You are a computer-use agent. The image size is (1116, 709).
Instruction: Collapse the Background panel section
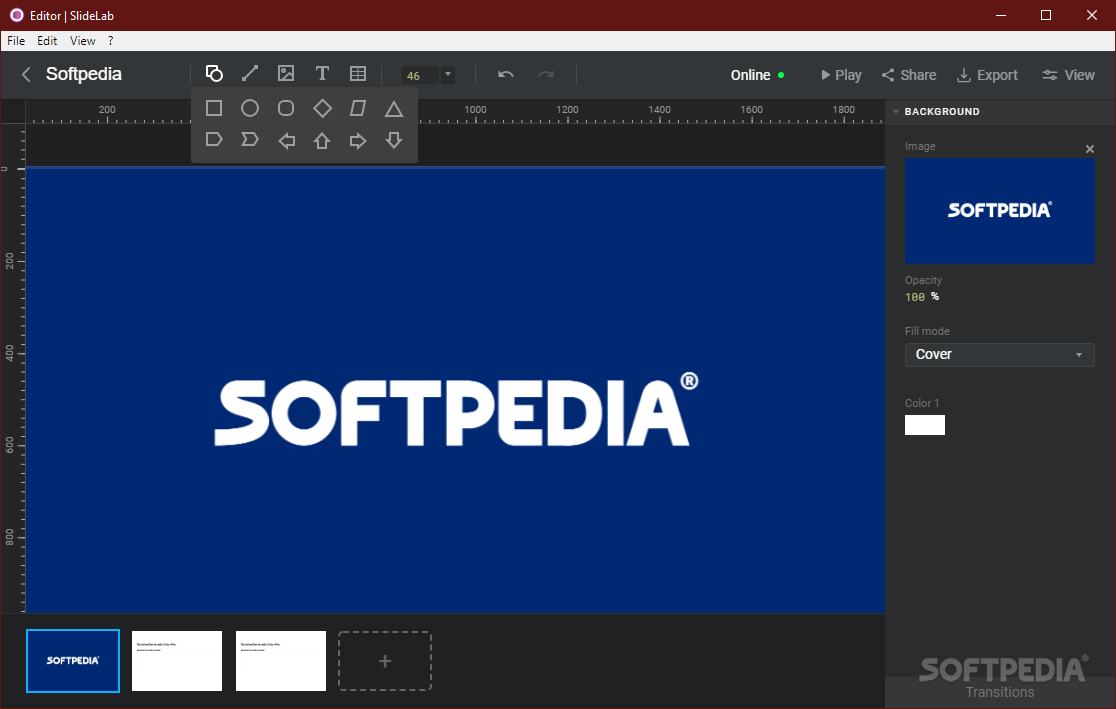tap(896, 112)
